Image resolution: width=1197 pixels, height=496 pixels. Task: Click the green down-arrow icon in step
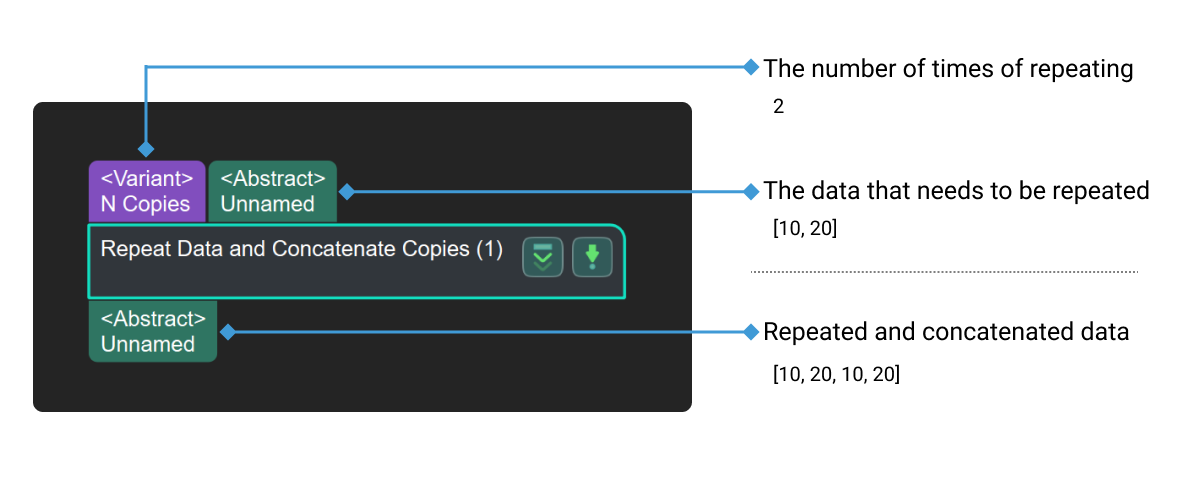pyautogui.click(x=592, y=257)
